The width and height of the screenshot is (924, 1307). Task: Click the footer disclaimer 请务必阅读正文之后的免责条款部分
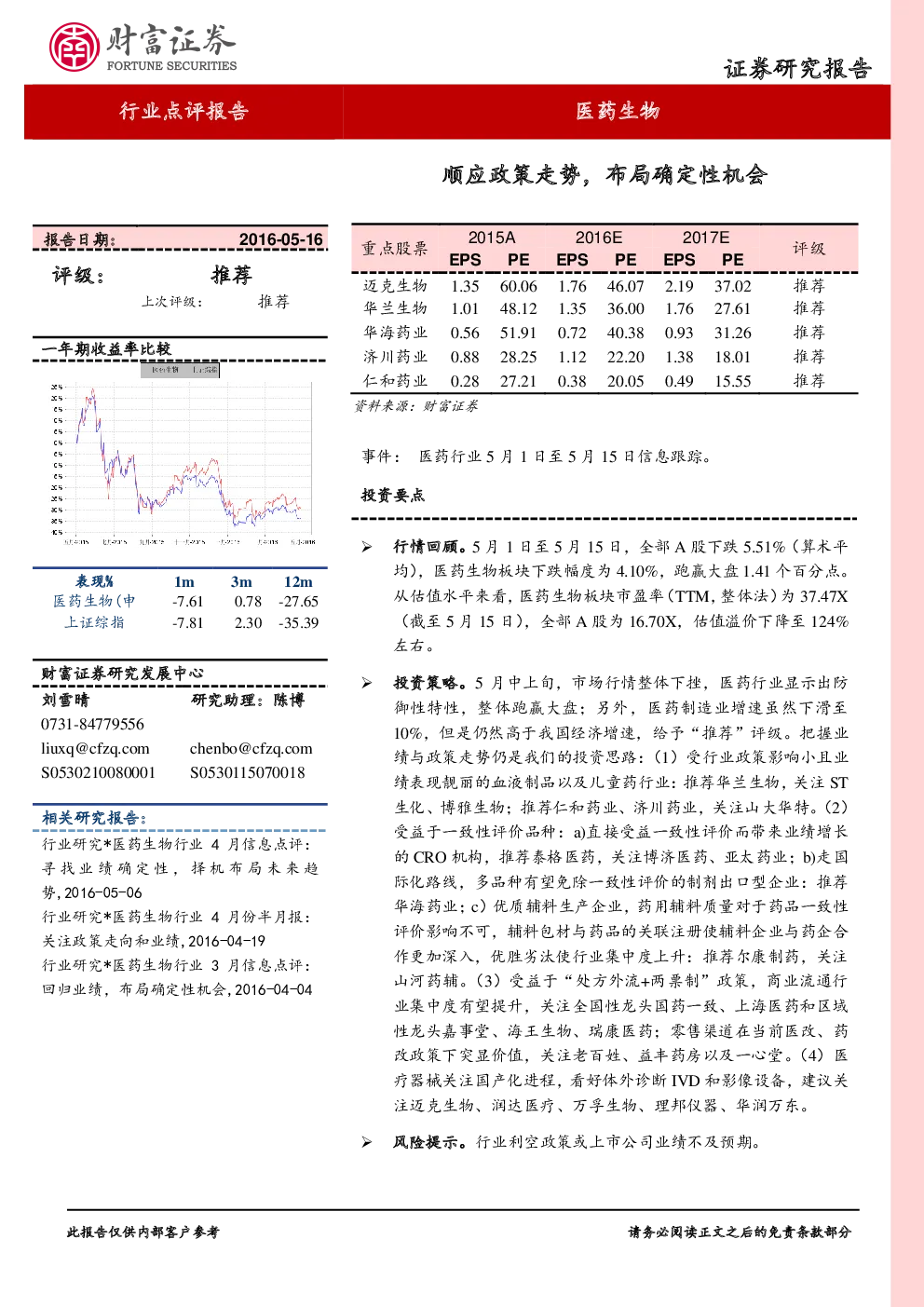[x=740, y=1232]
